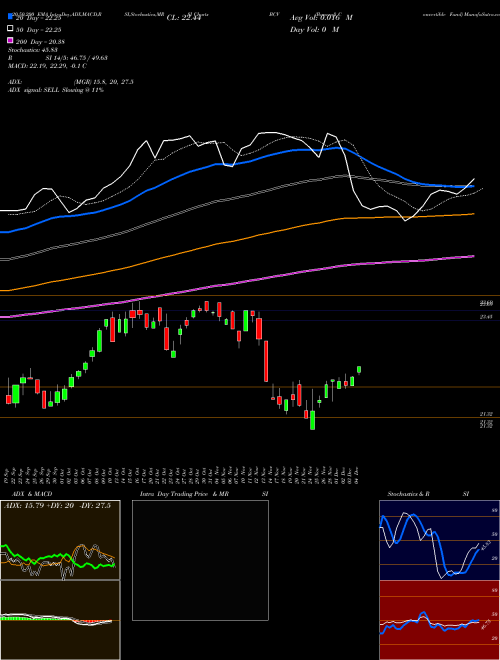
Task: Click the blue 20 Day legend swatch
Action: [10, 16]
